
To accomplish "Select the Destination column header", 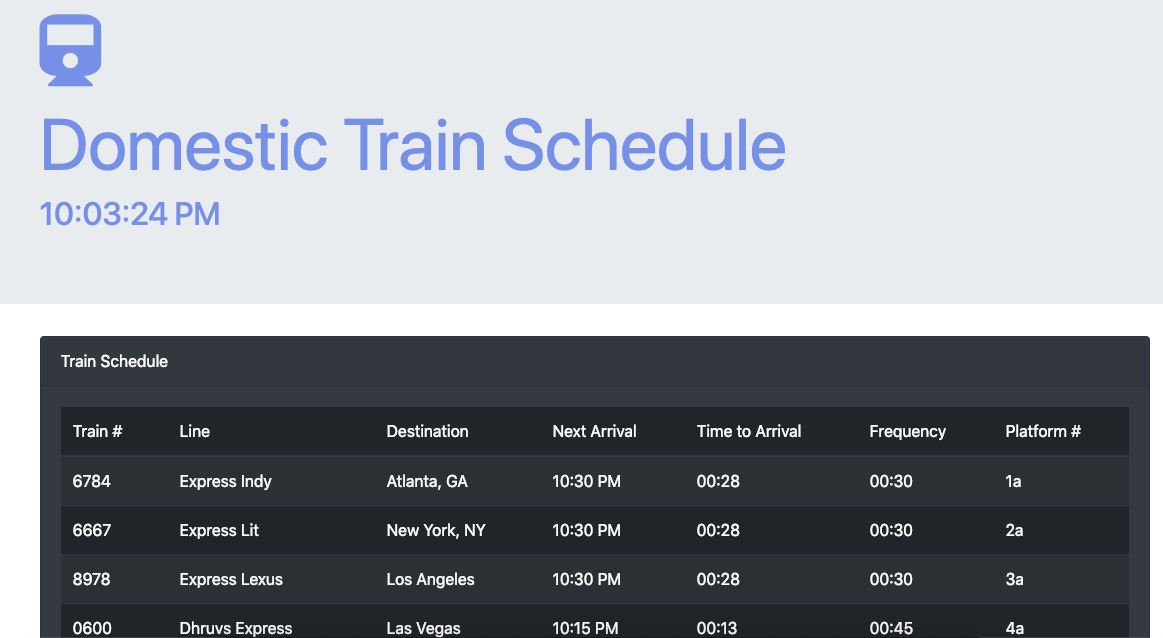I will click(x=427, y=431).
